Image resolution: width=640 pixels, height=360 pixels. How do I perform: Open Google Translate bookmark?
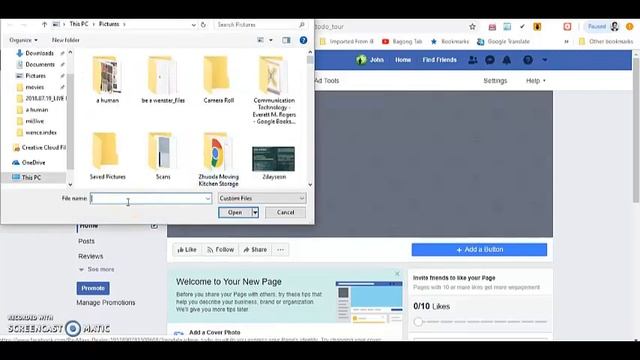tap(503, 42)
